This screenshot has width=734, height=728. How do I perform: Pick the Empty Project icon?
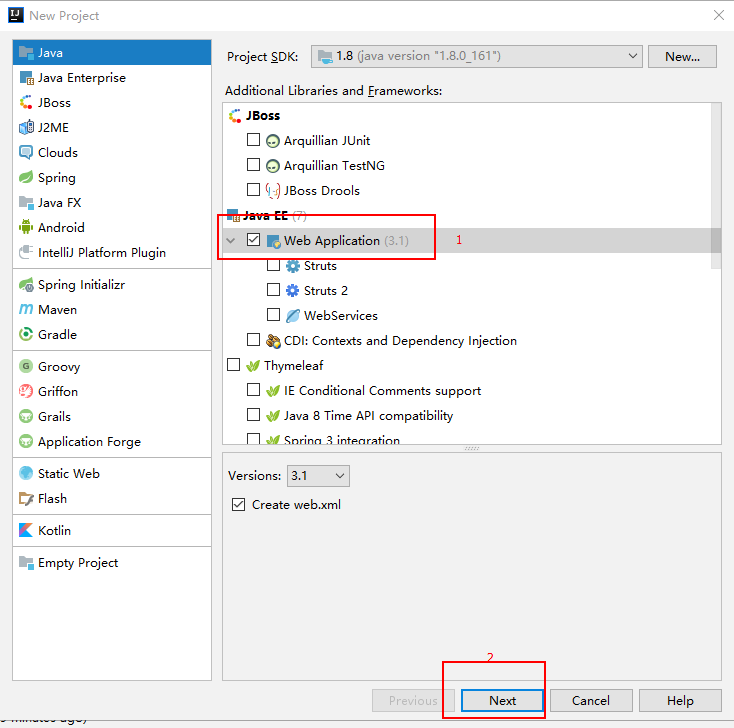coord(26,562)
